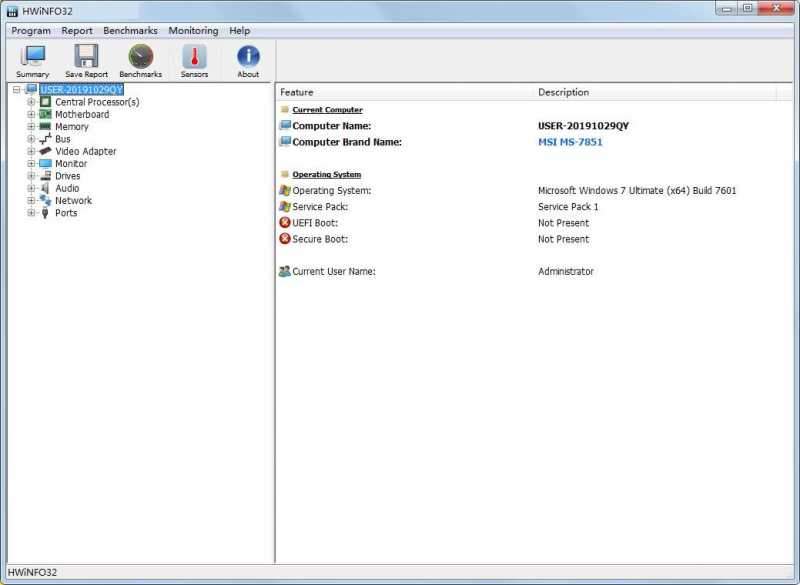Expand the Motherboard tree node

[x=31, y=114]
